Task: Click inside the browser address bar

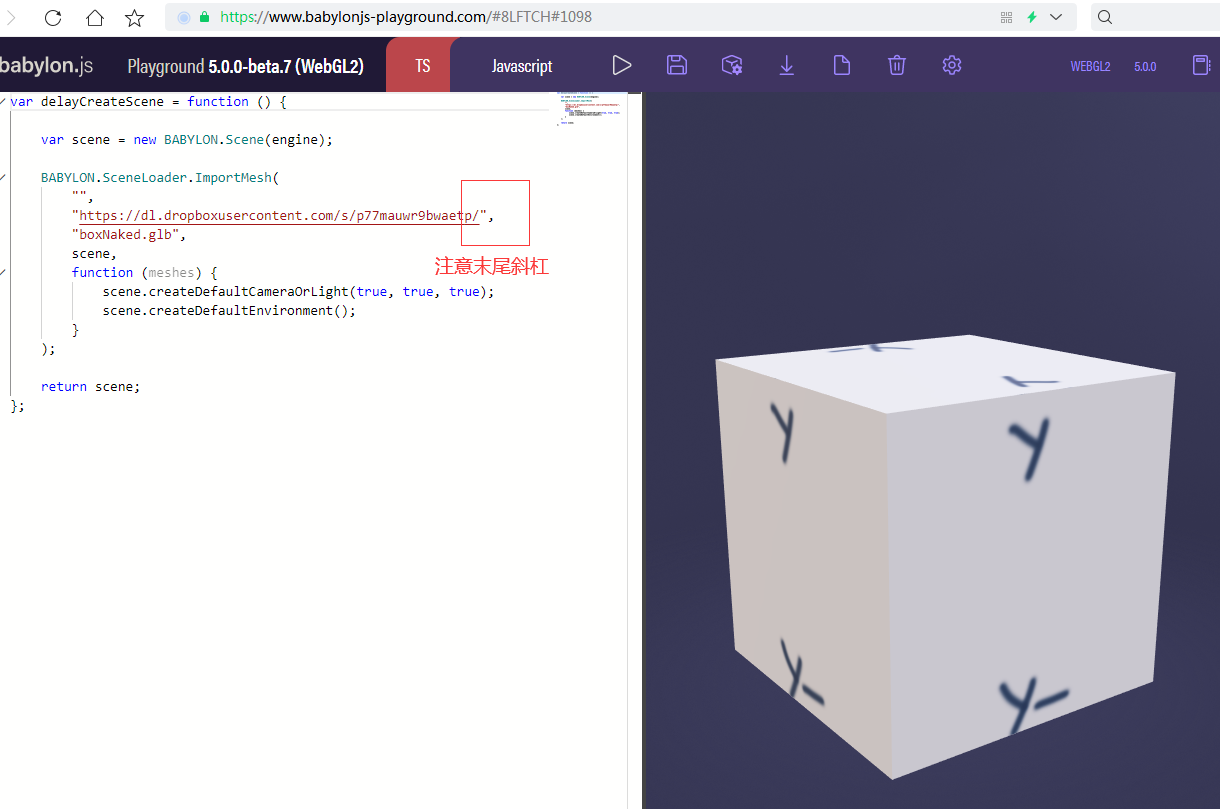Action: coord(400,16)
